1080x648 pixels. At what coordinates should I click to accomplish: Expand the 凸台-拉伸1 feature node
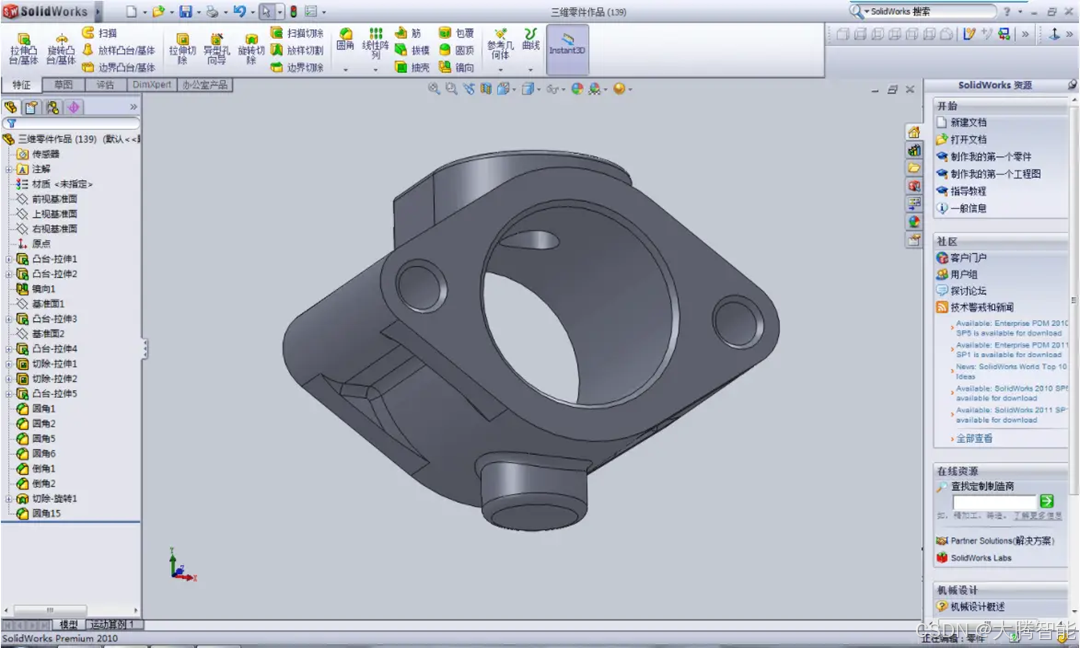[x=8, y=260]
